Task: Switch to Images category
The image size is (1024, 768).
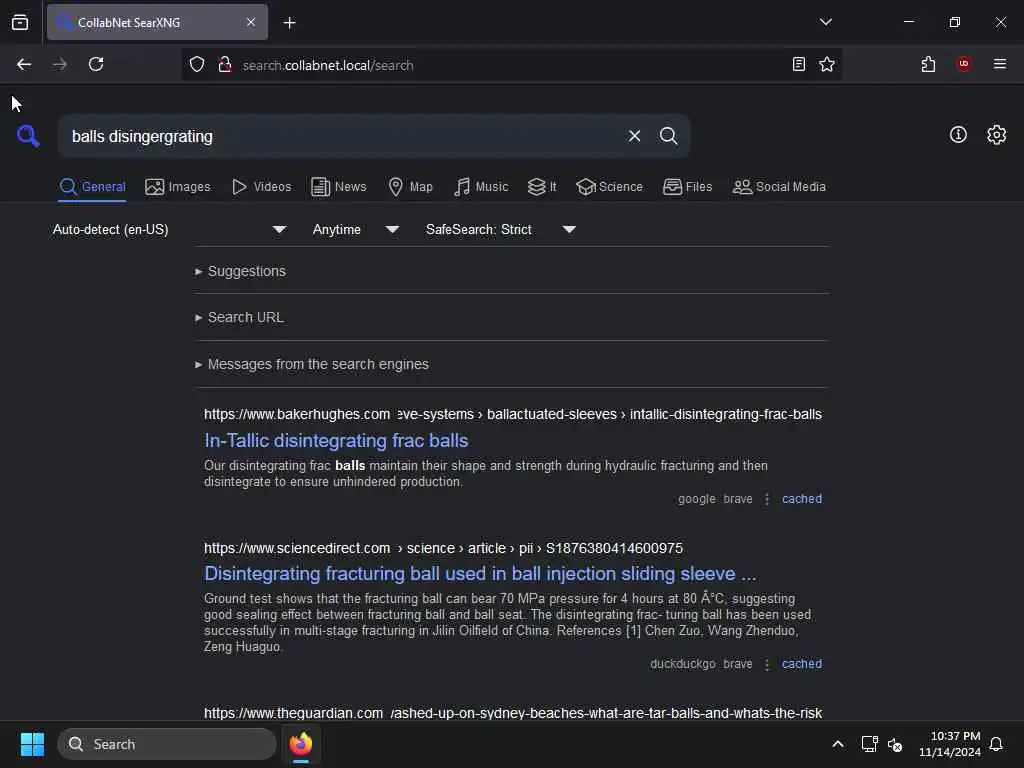Action: [178, 187]
